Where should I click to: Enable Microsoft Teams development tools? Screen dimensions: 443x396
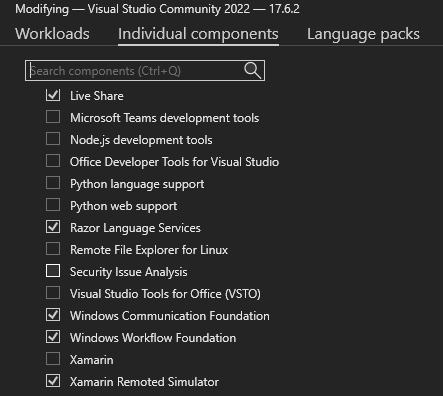53,117
